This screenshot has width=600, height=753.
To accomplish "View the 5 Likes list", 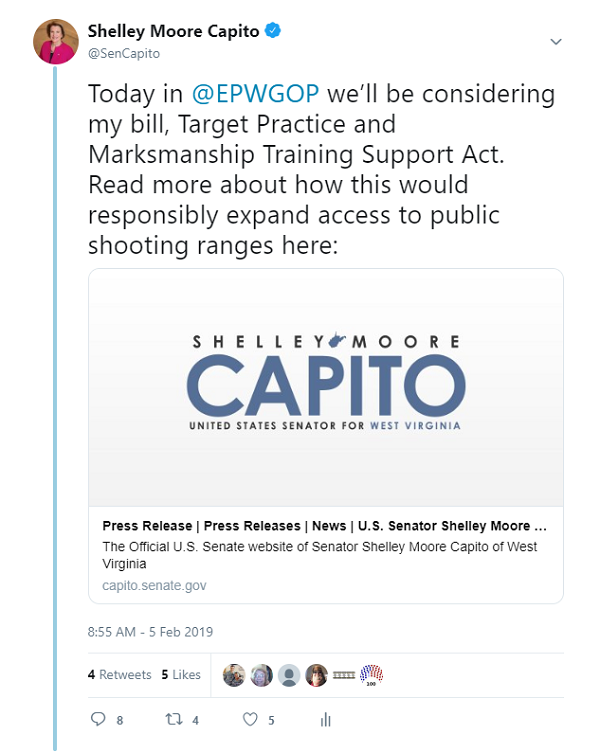I will [x=181, y=675].
